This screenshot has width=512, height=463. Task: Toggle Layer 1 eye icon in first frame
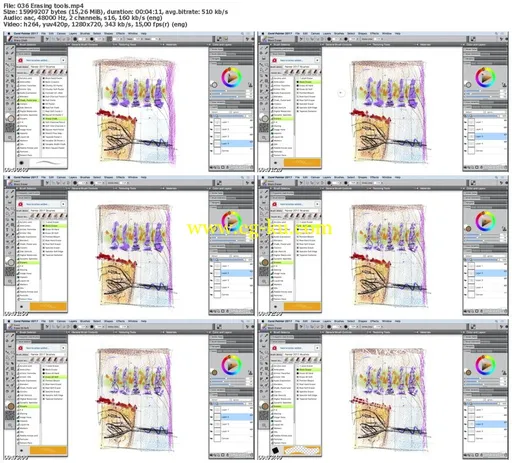[x=211, y=122]
